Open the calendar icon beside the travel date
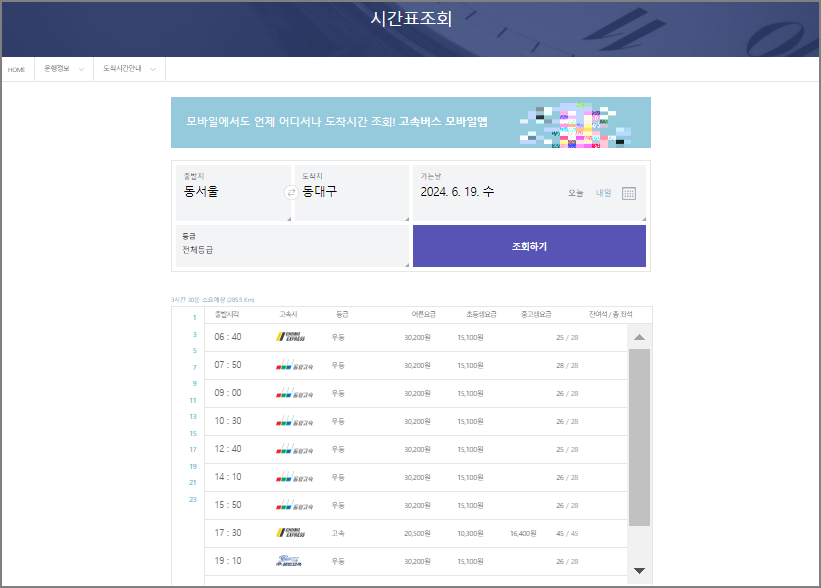Image resolution: width=821 pixels, height=588 pixels. [629, 194]
